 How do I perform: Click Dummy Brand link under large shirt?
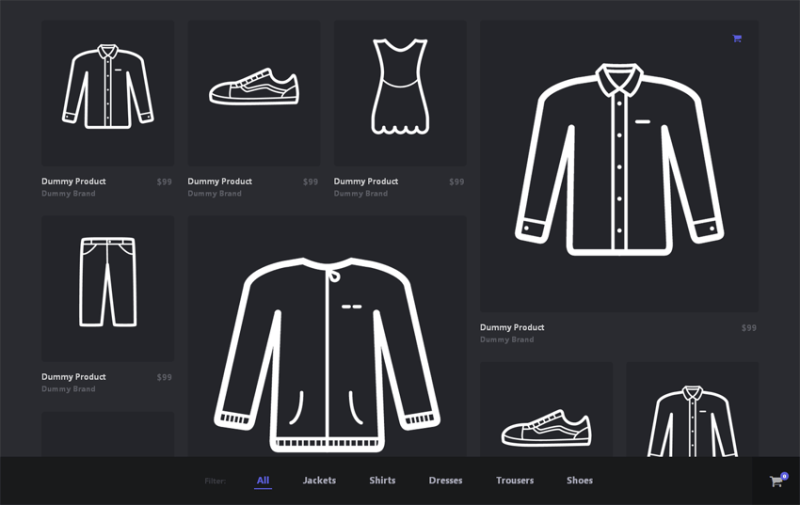pyautogui.click(x=507, y=340)
